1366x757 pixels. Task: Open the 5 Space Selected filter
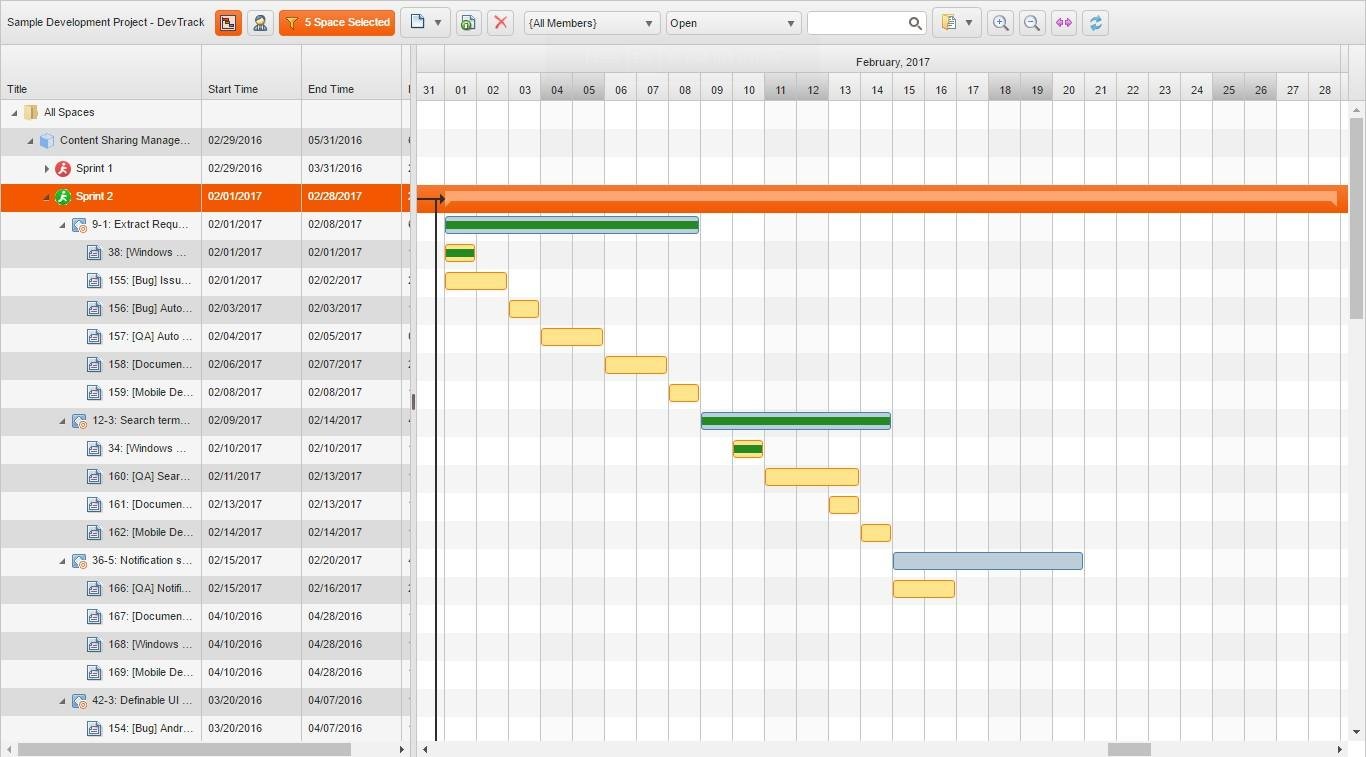click(337, 23)
